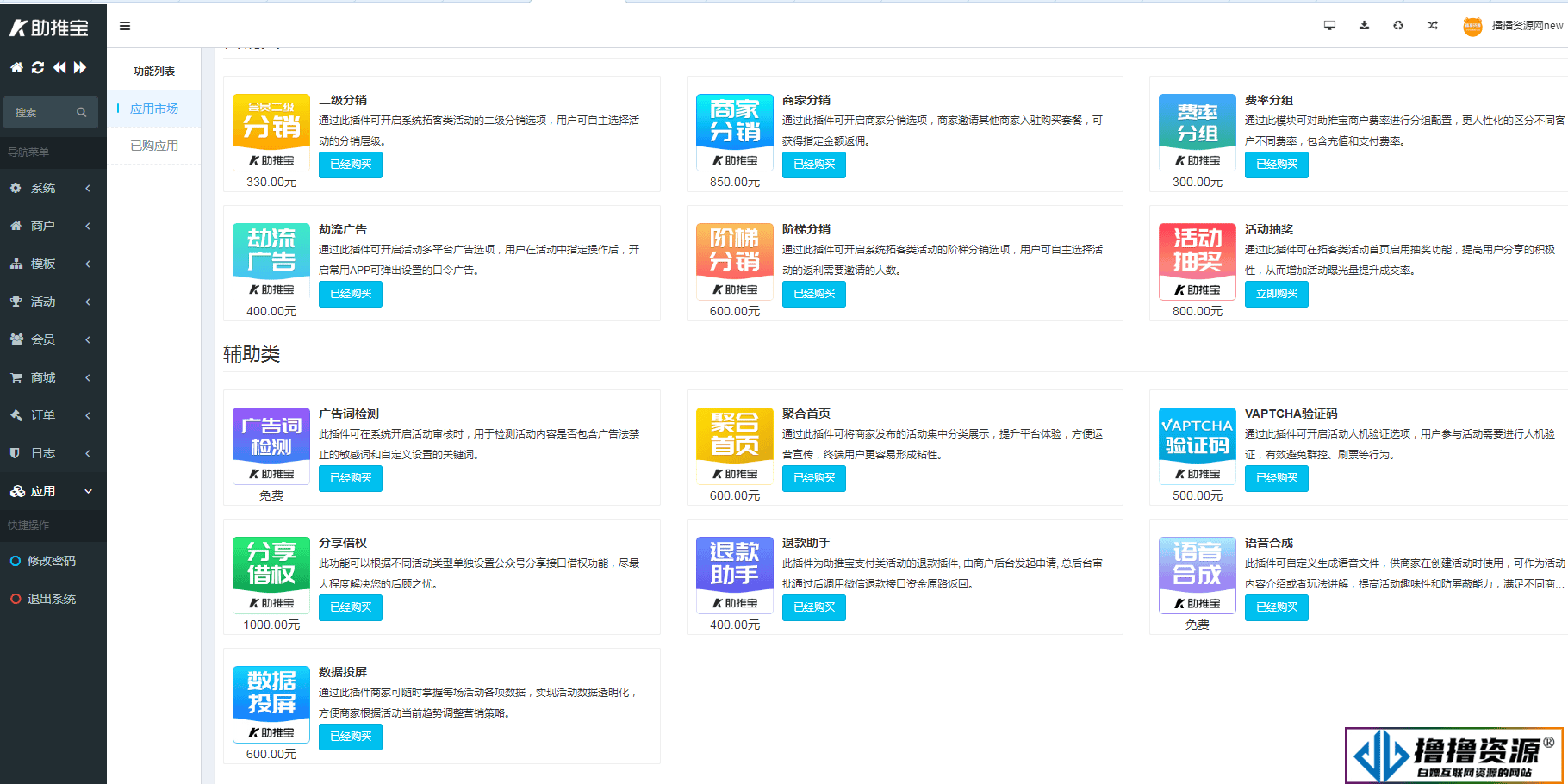Image resolution: width=1568 pixels, height=784 pixels.
Task: Click the download icon in top bar
Action: pyautogui.click(x=1364, y=25)
